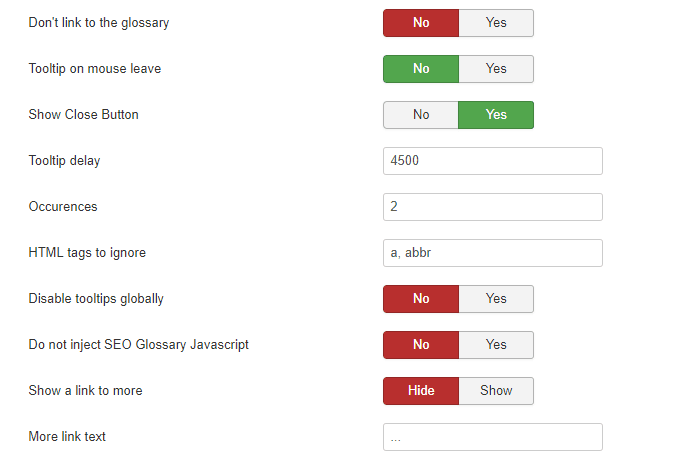Choose Hide for Show a link to more

coord(421,391)
